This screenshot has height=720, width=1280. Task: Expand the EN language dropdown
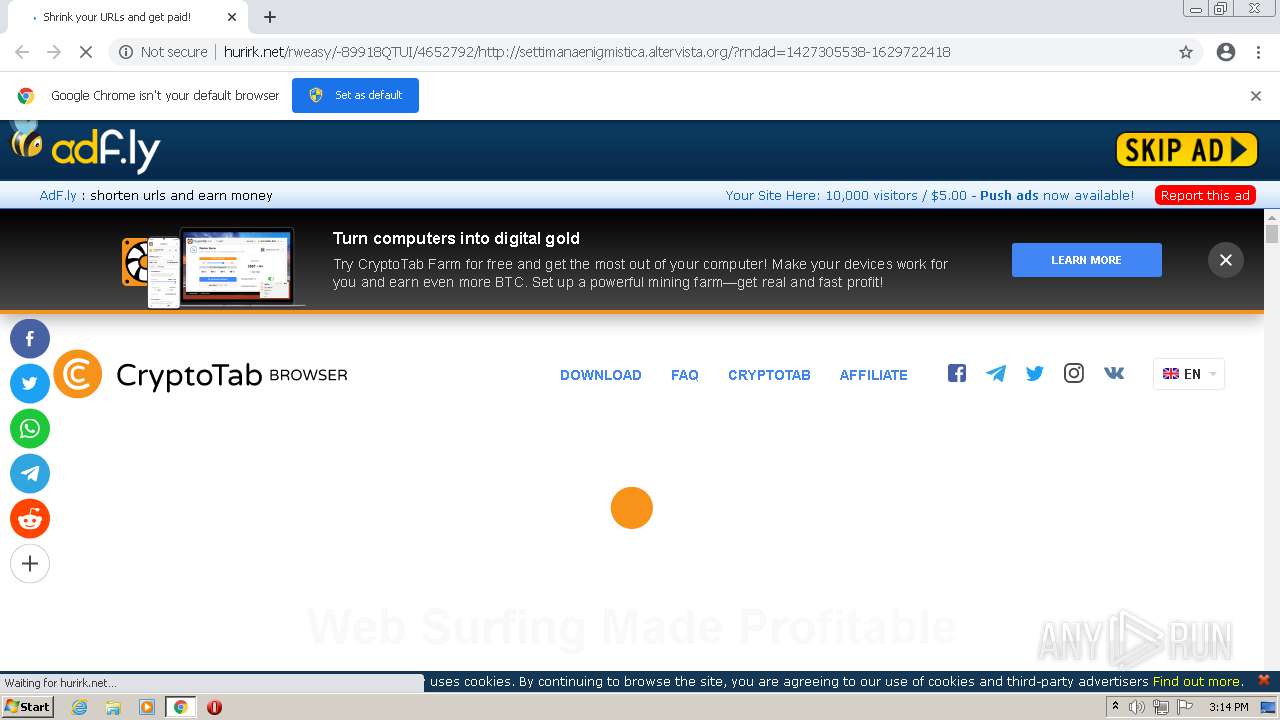point(1189,374)
